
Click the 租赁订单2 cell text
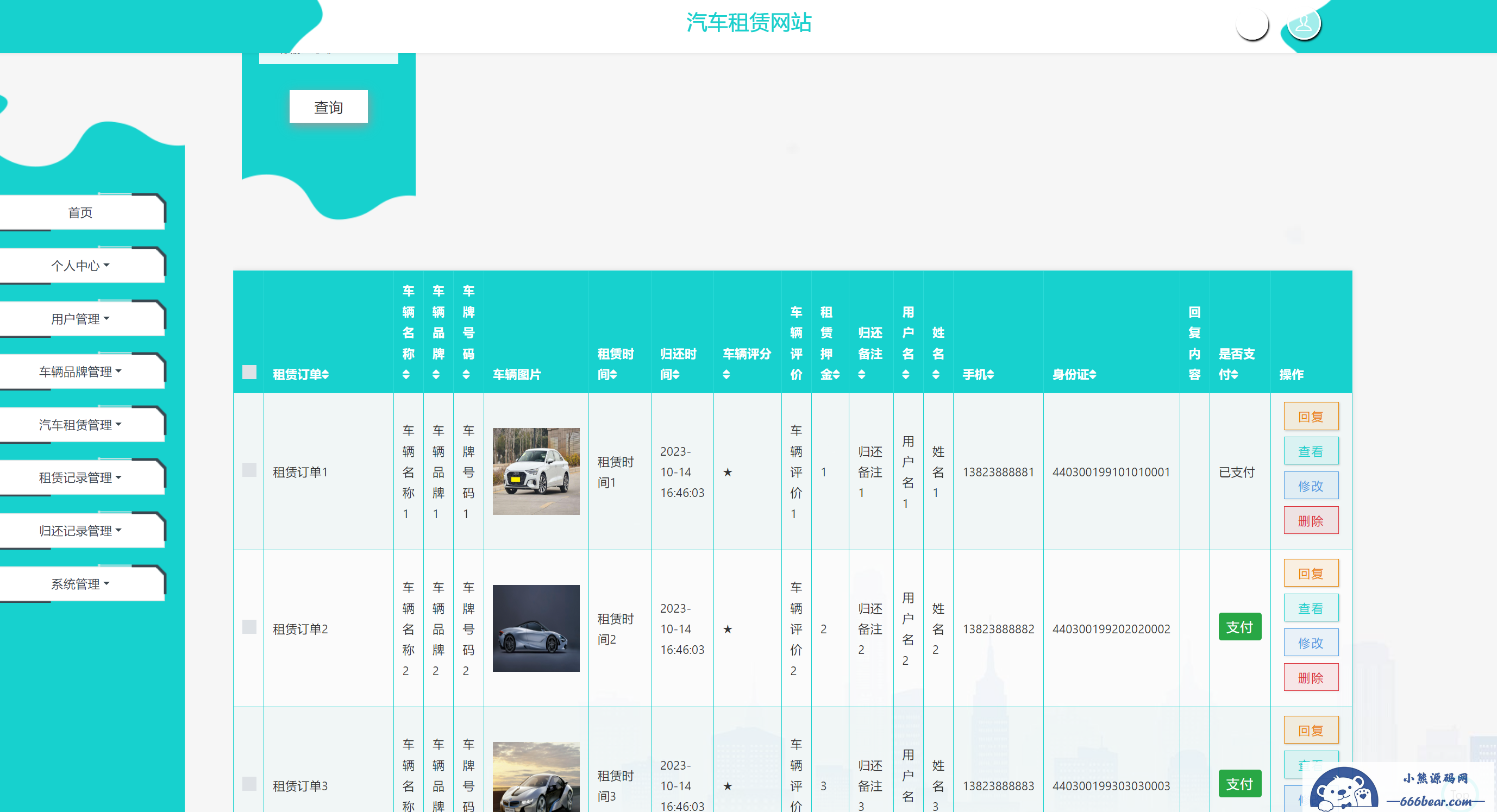[300, 629]
